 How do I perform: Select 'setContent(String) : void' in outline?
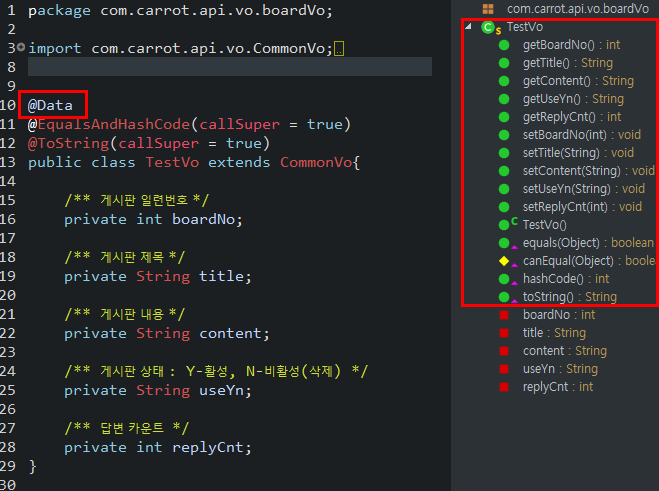588,171
